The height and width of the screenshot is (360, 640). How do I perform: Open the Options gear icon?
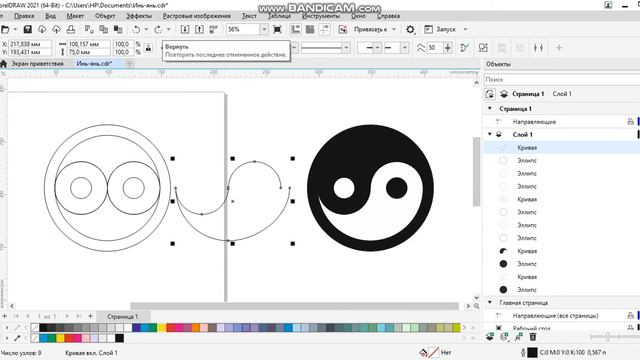click(410, 29)
